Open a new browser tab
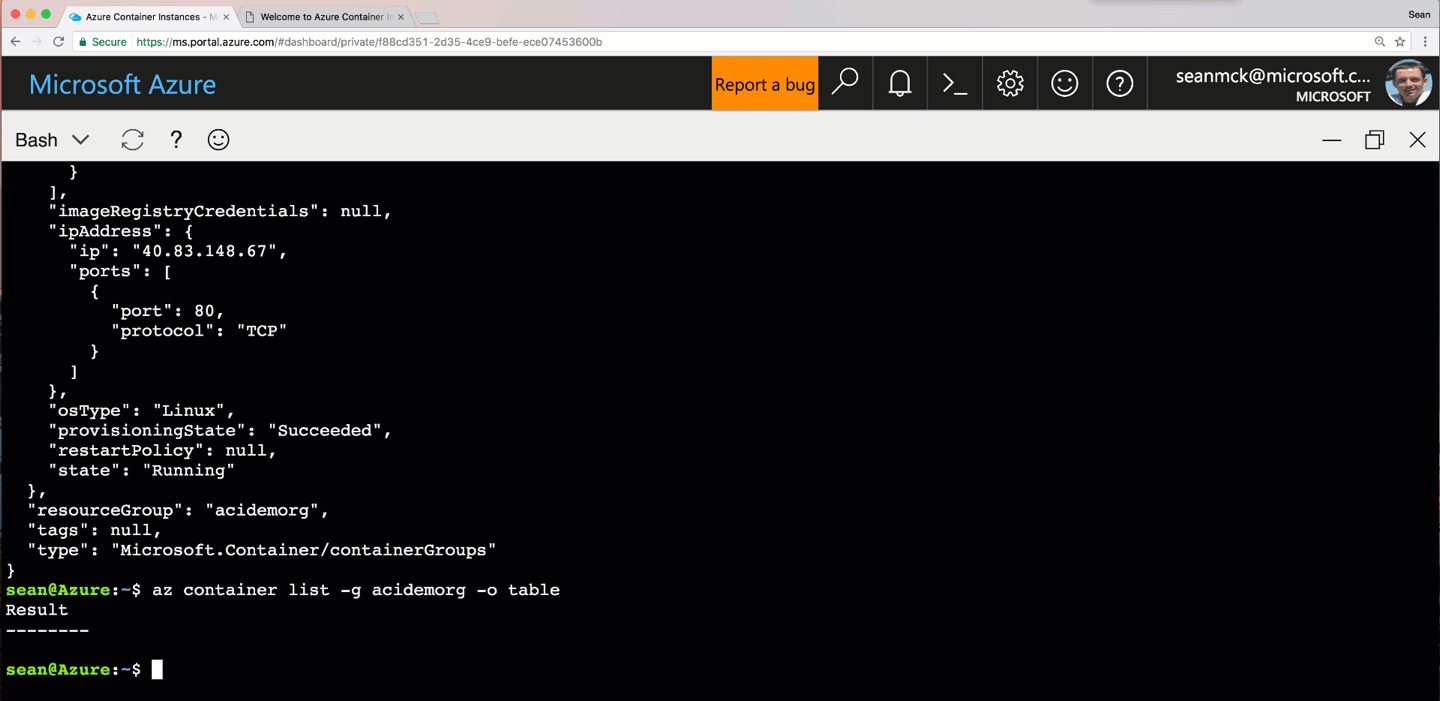 click(427, 18)
